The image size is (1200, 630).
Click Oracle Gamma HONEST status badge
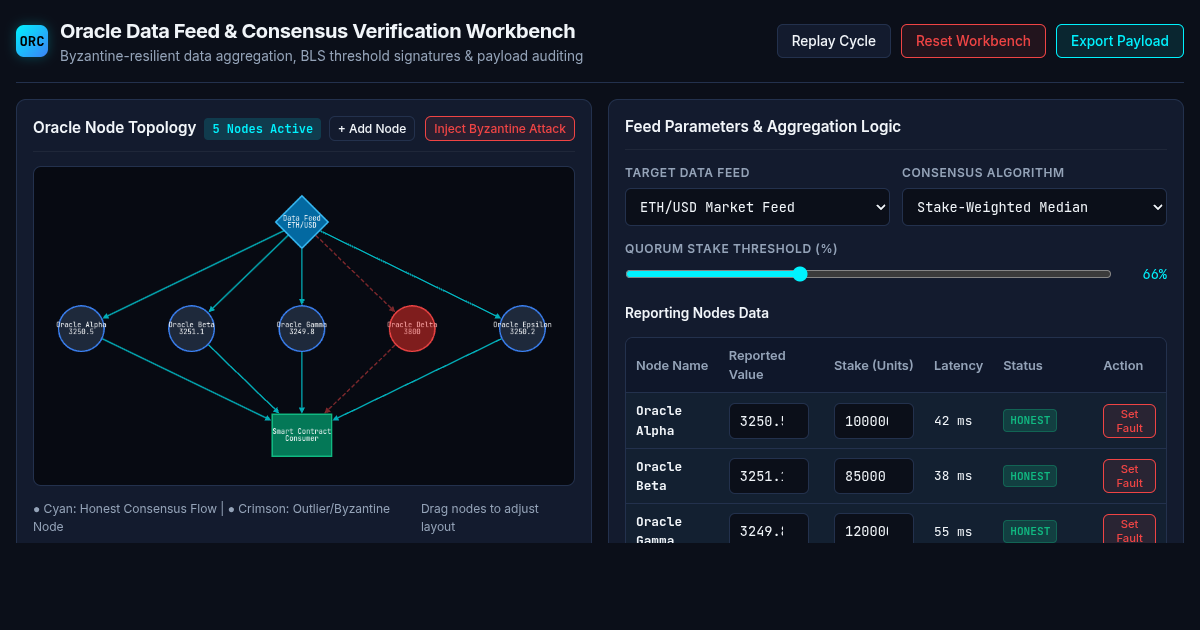coord(1030,531)
